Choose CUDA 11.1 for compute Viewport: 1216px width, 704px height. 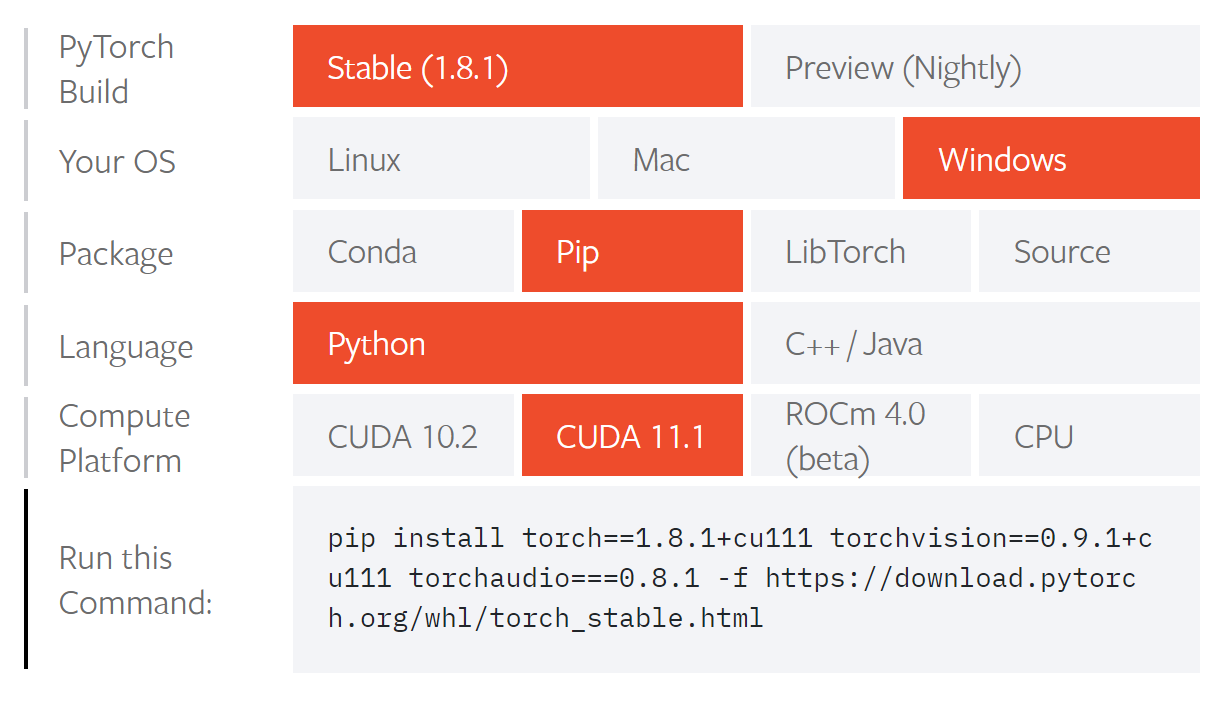pos(632,435)
